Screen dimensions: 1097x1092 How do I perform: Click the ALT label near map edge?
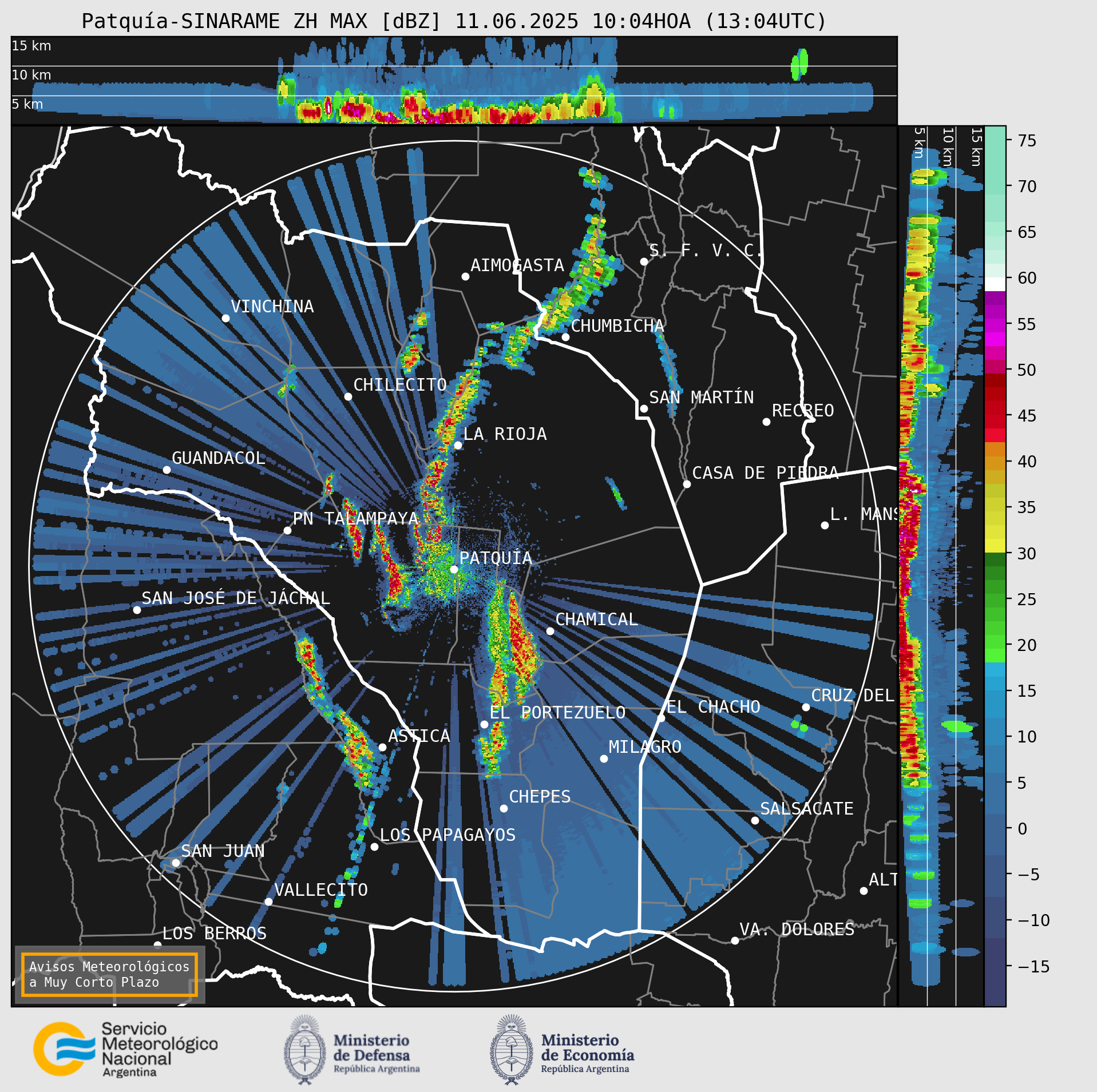[x=883, y=880]
